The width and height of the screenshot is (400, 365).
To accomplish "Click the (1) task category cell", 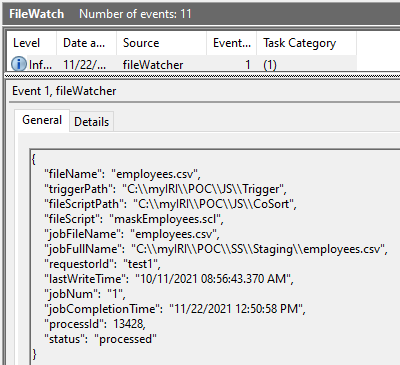I will click(270, 65).
